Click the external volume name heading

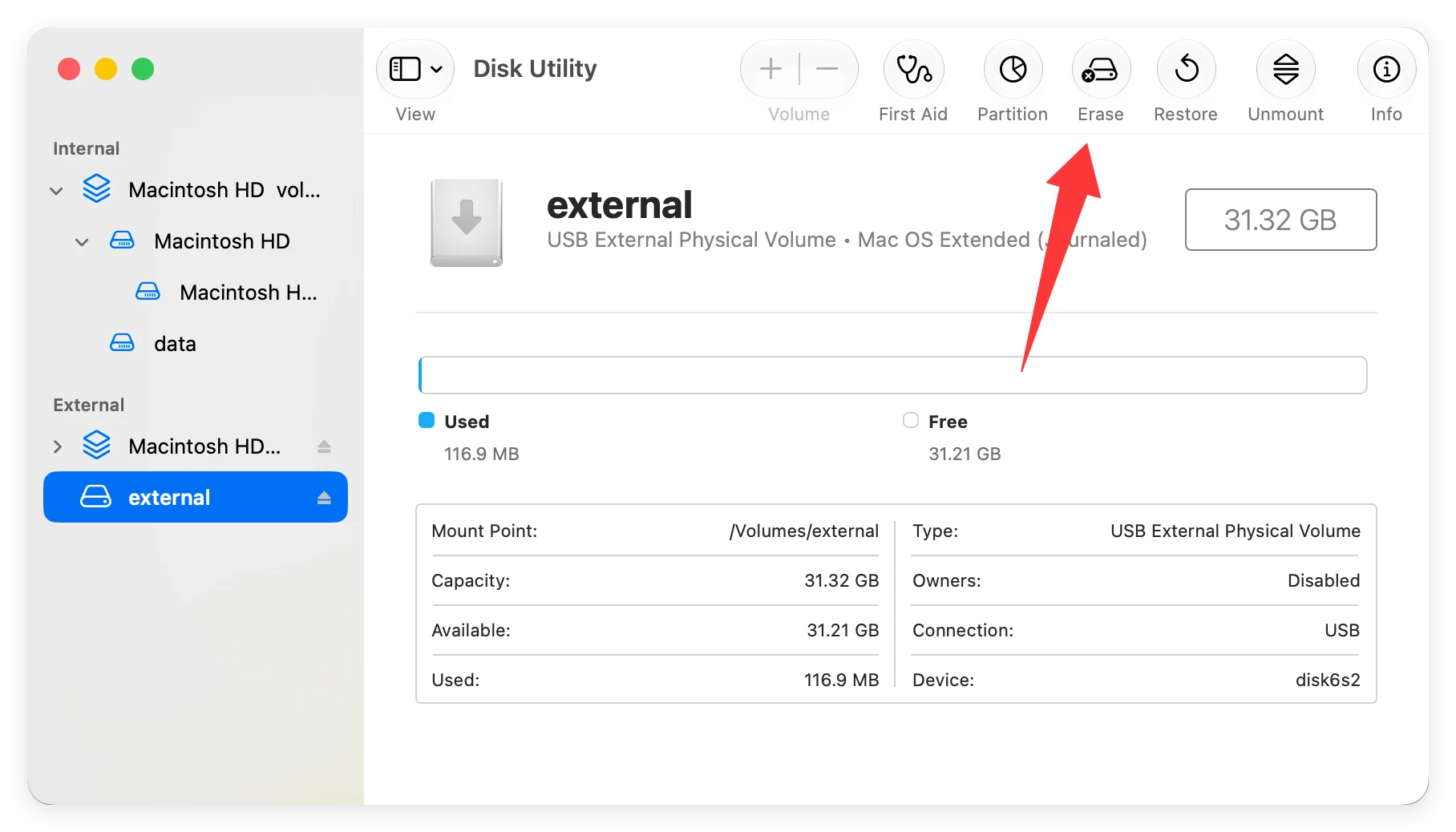pyautogui.click(x=619, y=204)
